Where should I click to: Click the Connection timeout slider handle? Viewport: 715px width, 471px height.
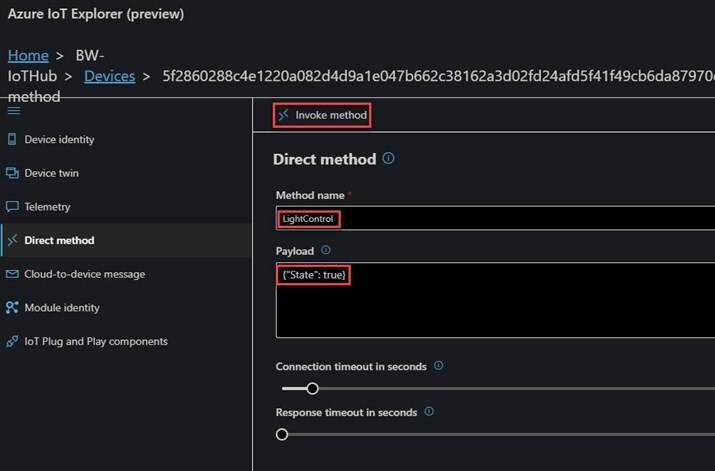[x=312, y=388]
